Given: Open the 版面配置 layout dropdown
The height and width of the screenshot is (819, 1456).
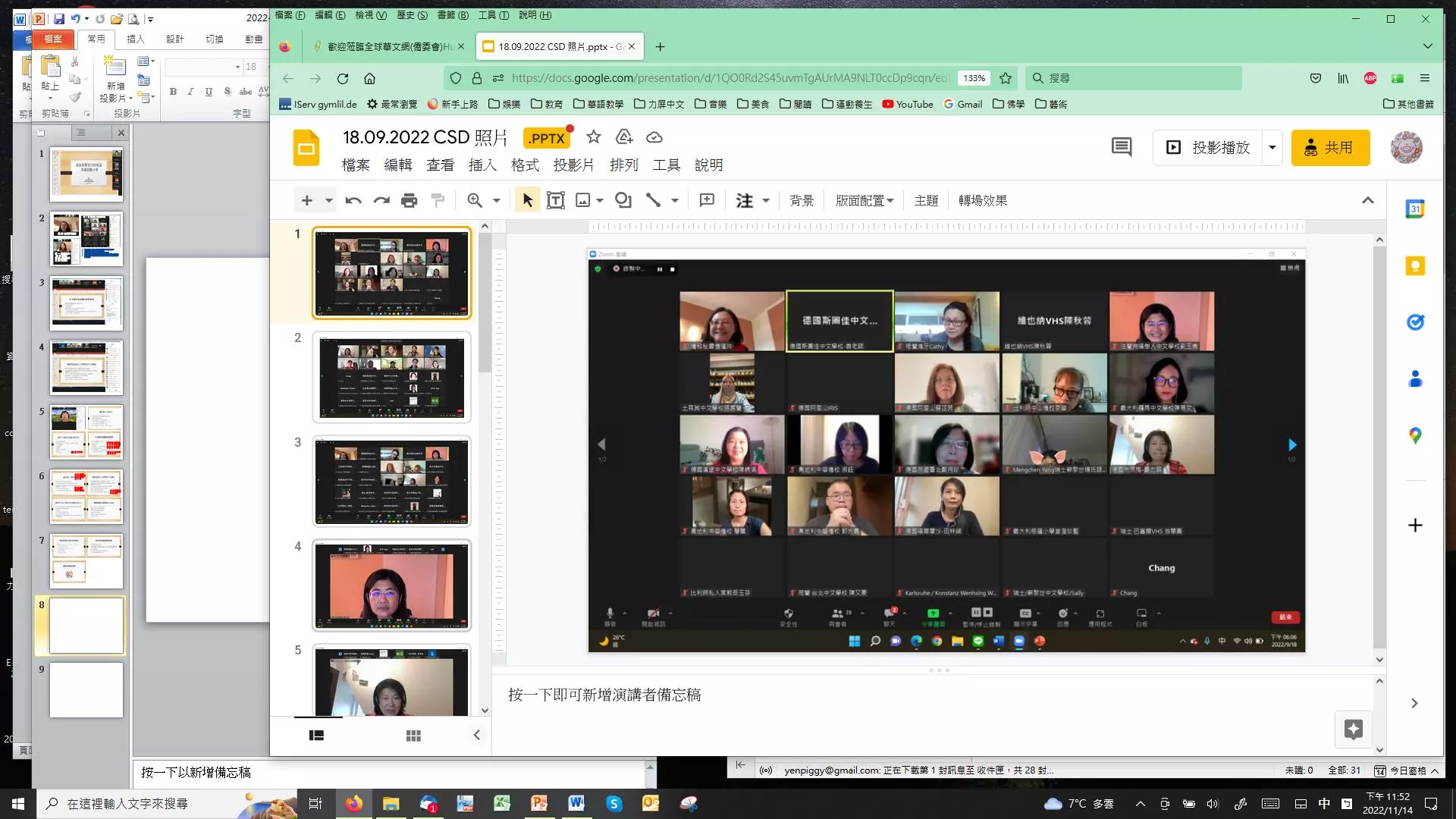Looking at the screenshot, I should click(x=864, y=200).
